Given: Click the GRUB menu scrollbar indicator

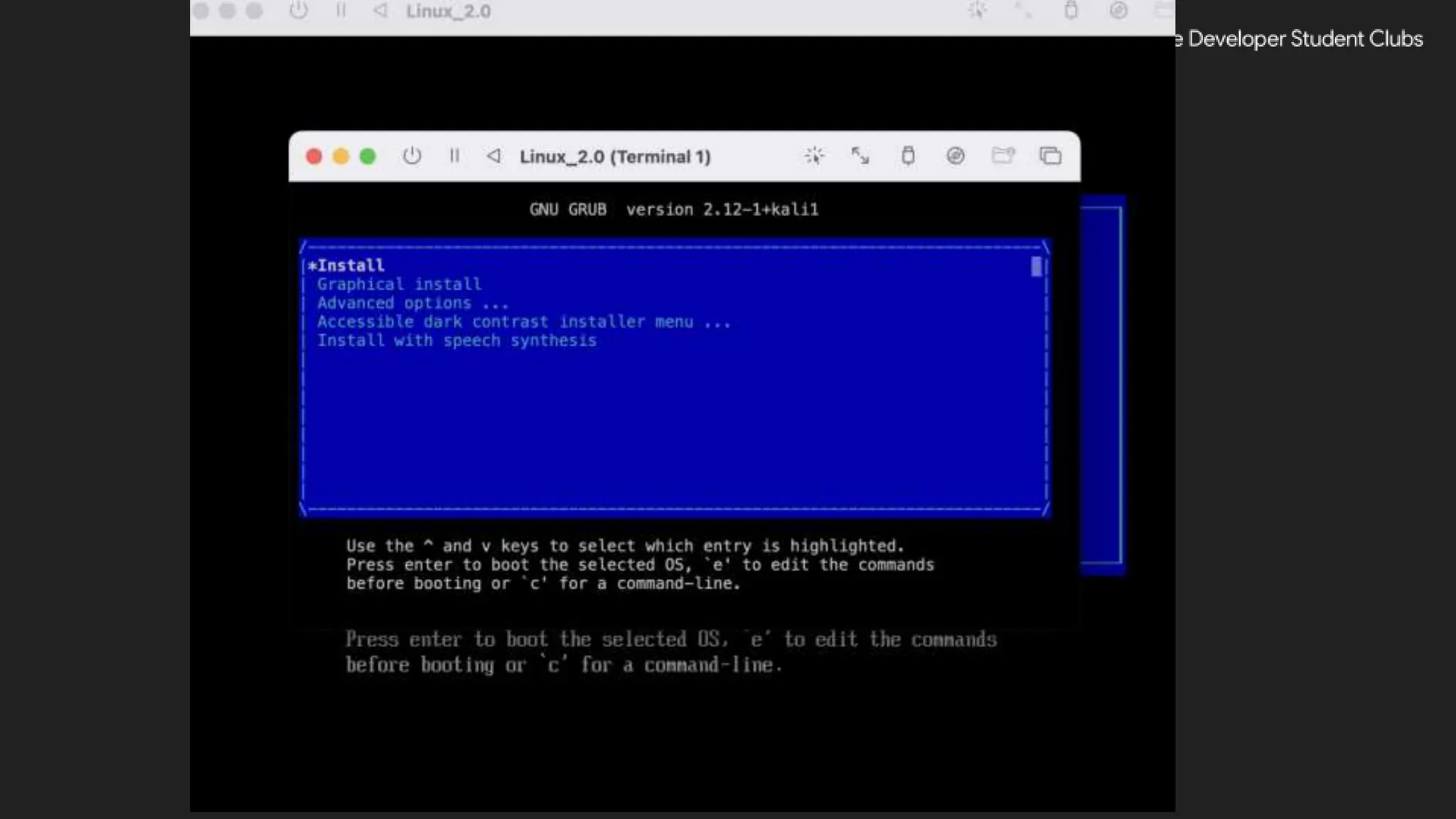Looking at the screenshot, I should [1036, 267].
